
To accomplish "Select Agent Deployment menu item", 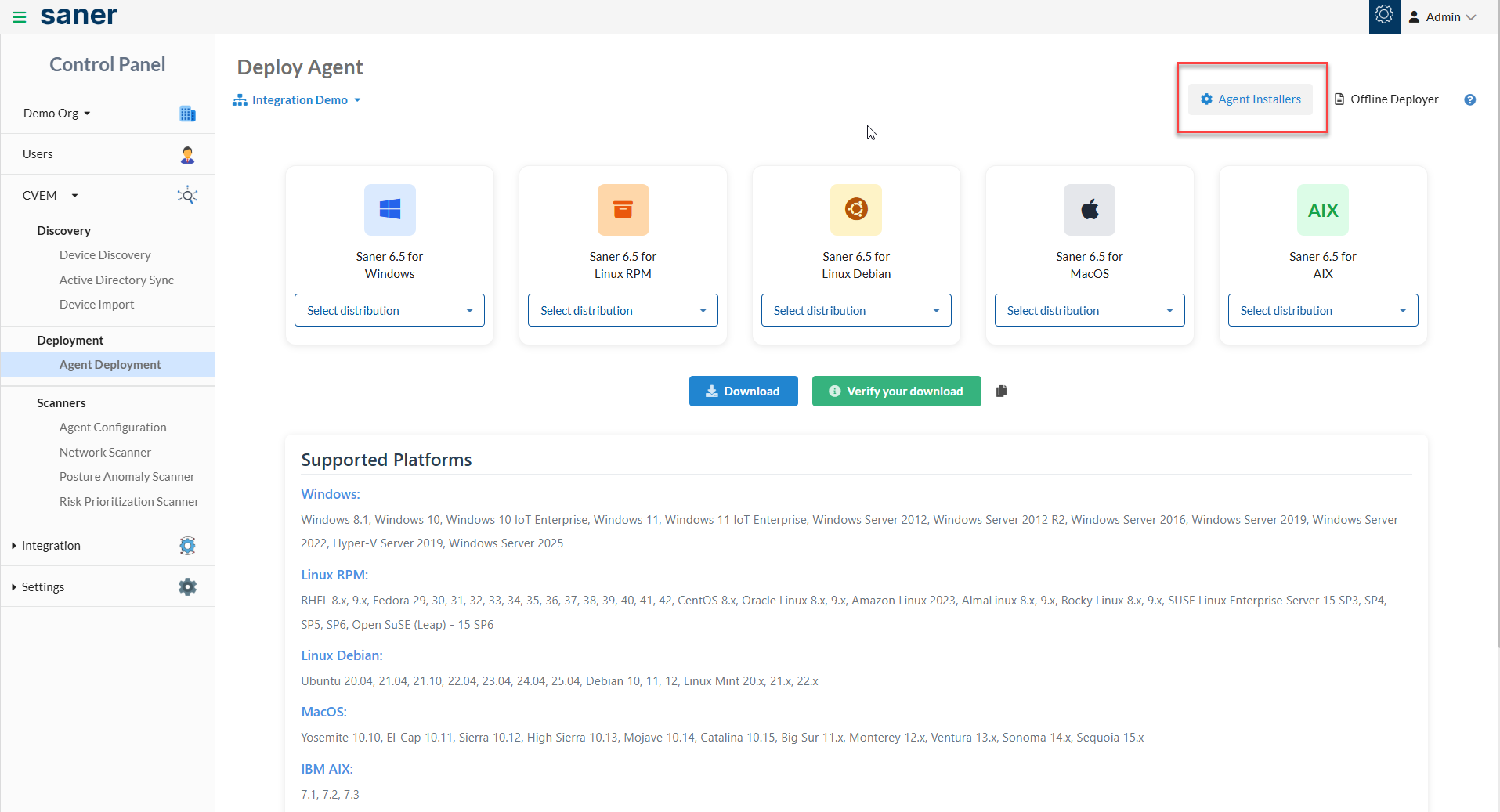I will (108, 365).
